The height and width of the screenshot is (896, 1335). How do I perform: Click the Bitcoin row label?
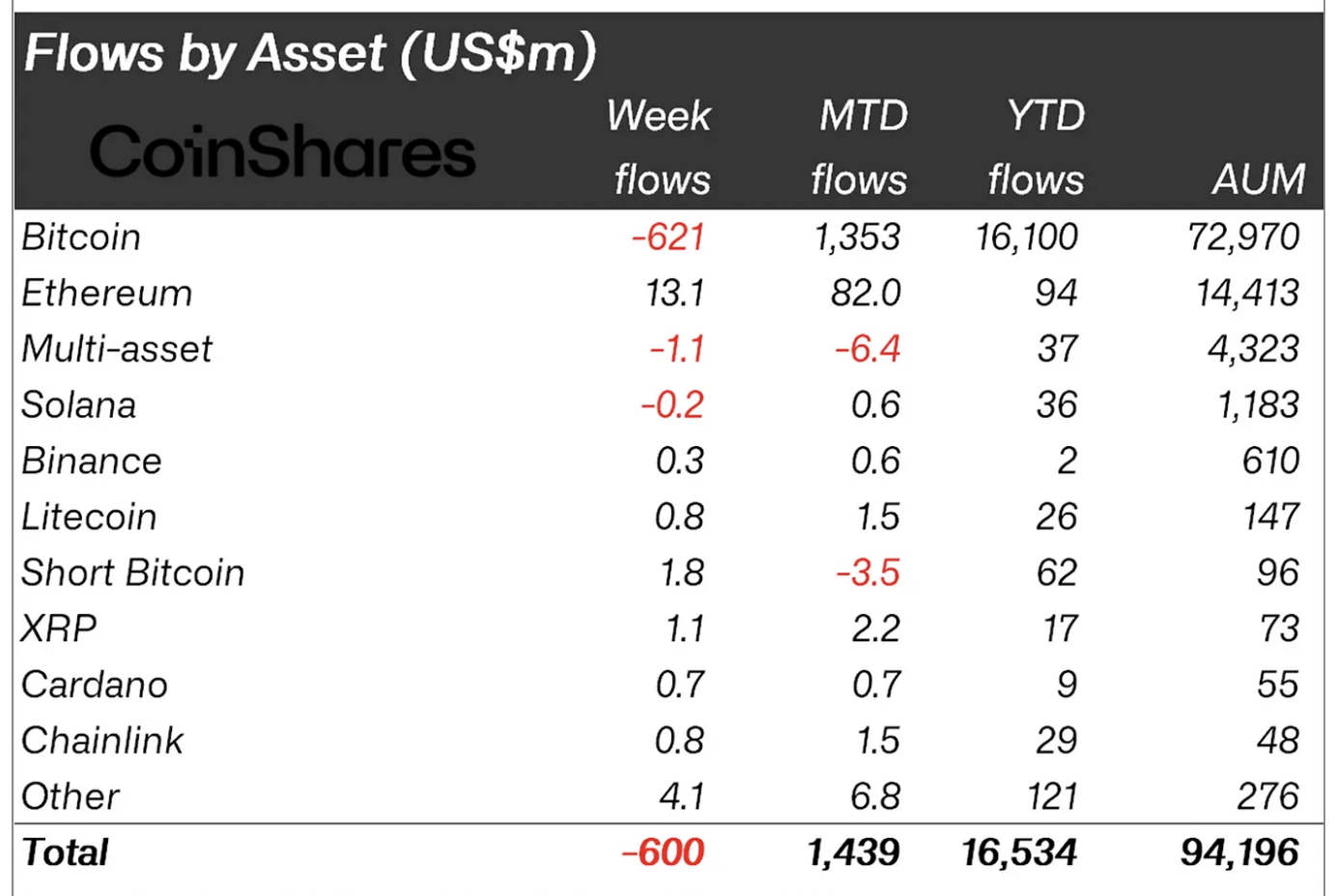pyautogui.click(x=81, y=238)
